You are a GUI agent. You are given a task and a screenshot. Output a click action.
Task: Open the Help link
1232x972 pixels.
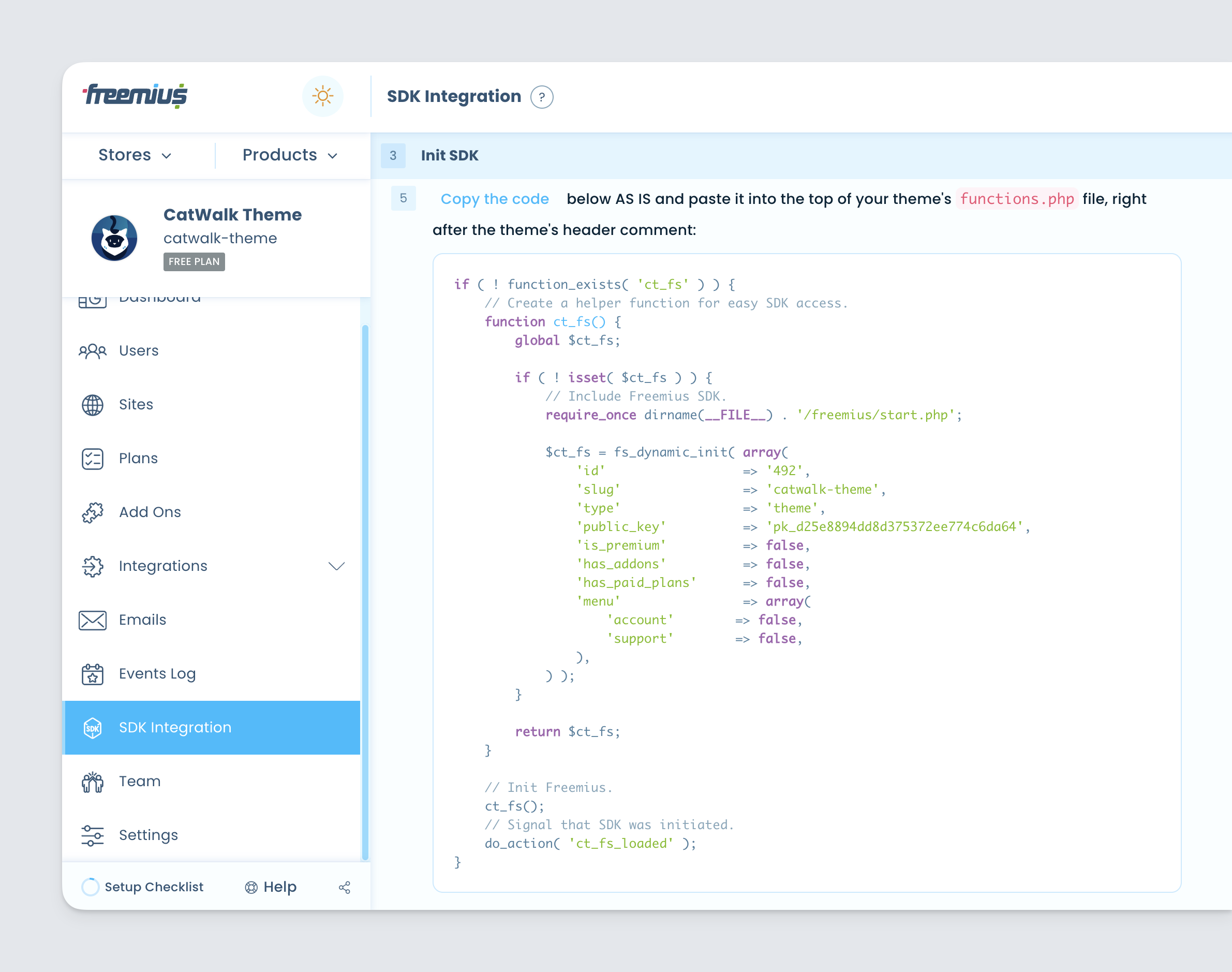[280, 887]
